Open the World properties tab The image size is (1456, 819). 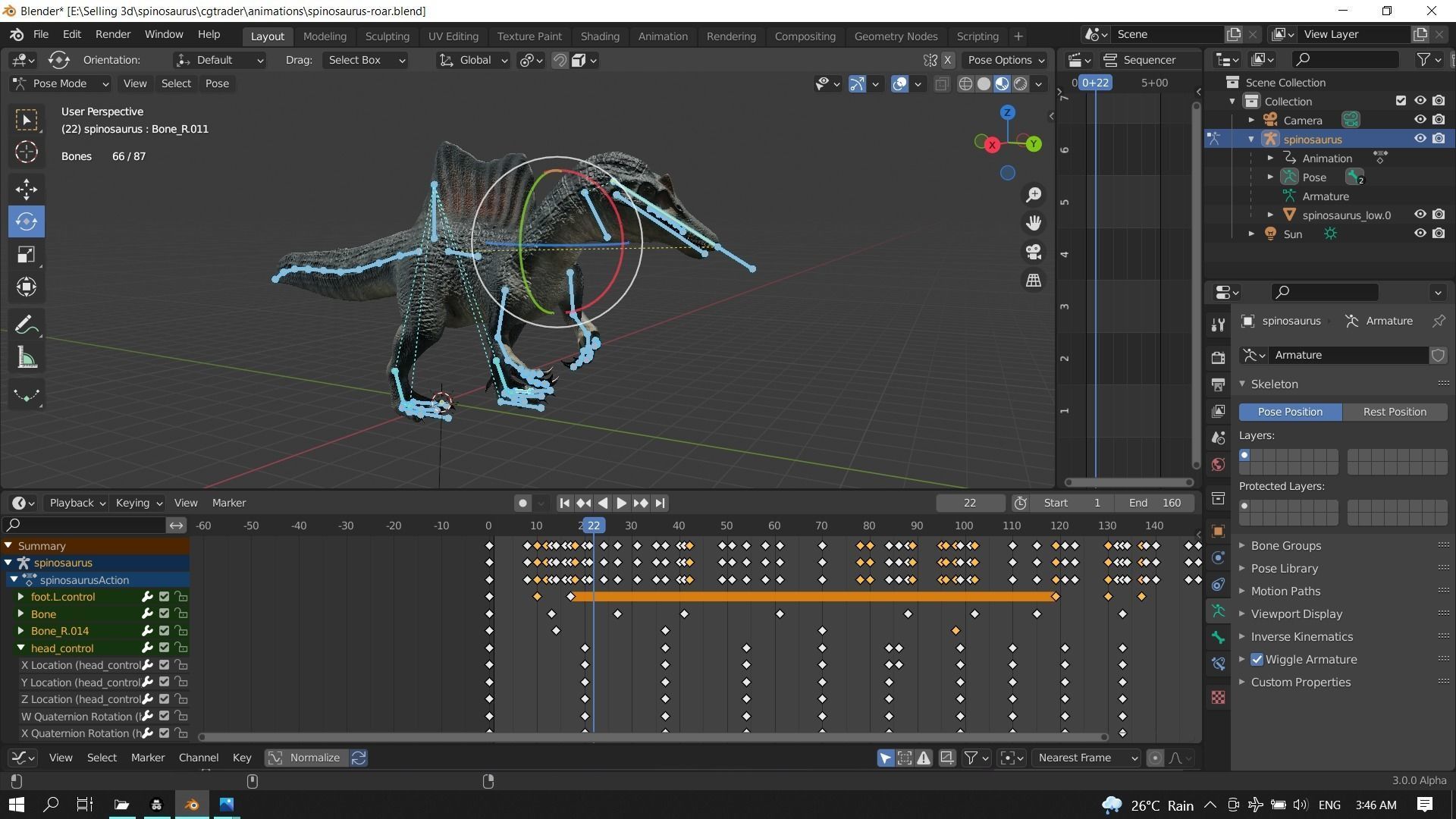point(1218,465)
